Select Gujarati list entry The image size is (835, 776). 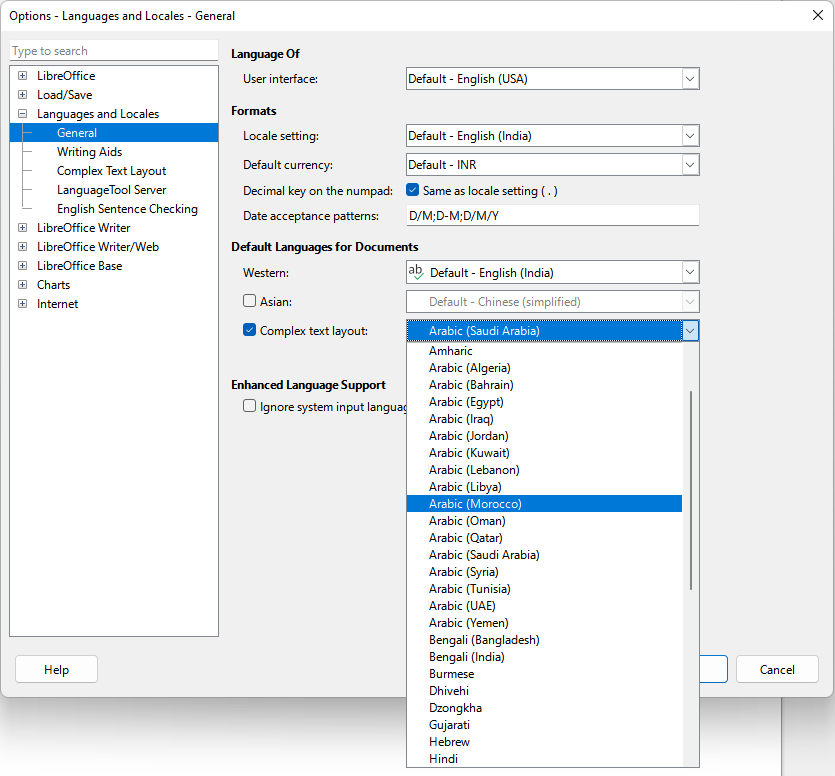coord(544,725)
